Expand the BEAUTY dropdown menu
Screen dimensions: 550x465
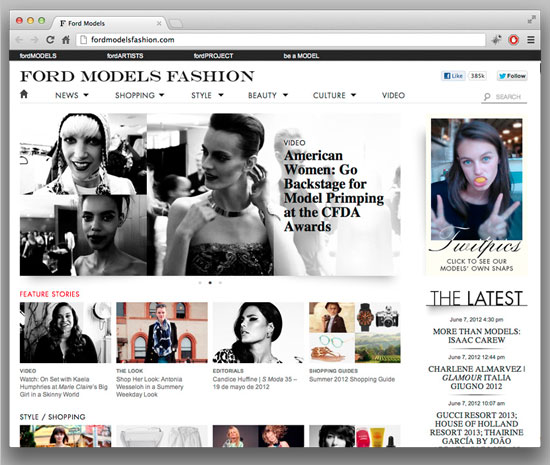(268, 95)
